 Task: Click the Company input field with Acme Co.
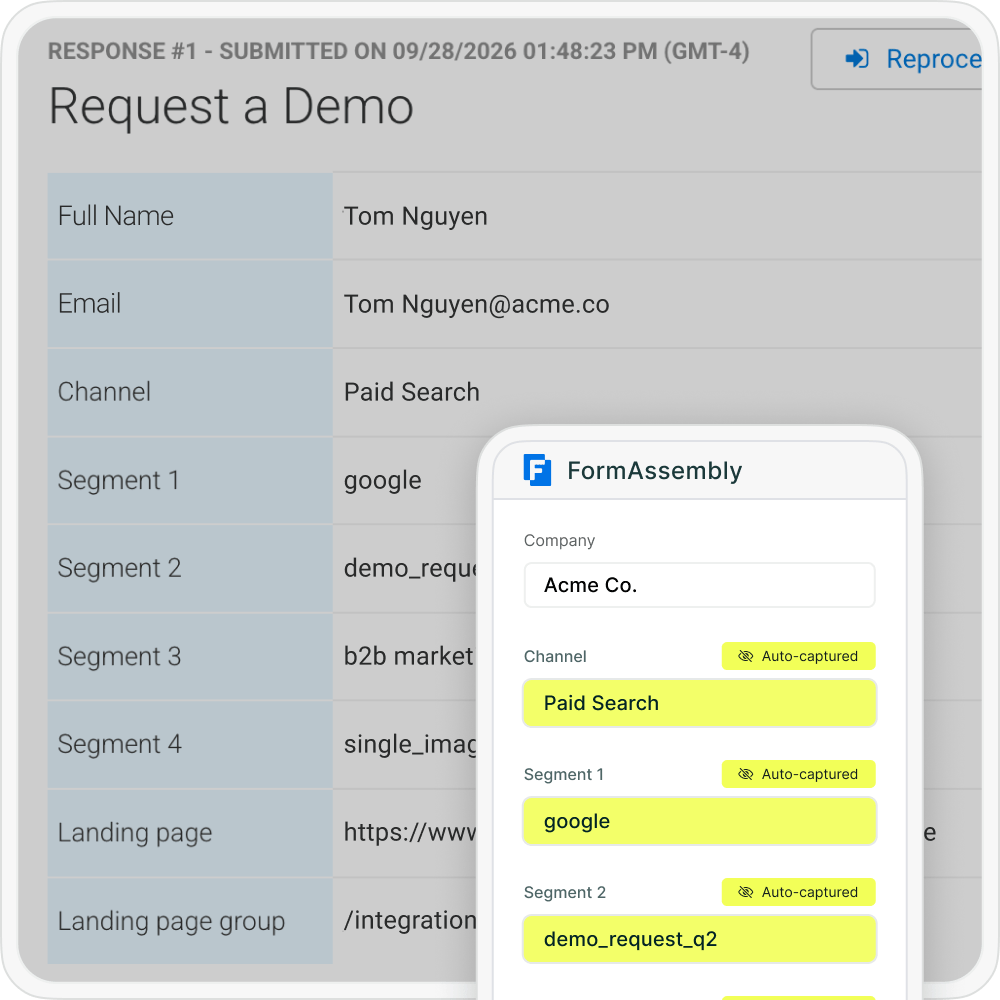(699, 585)
